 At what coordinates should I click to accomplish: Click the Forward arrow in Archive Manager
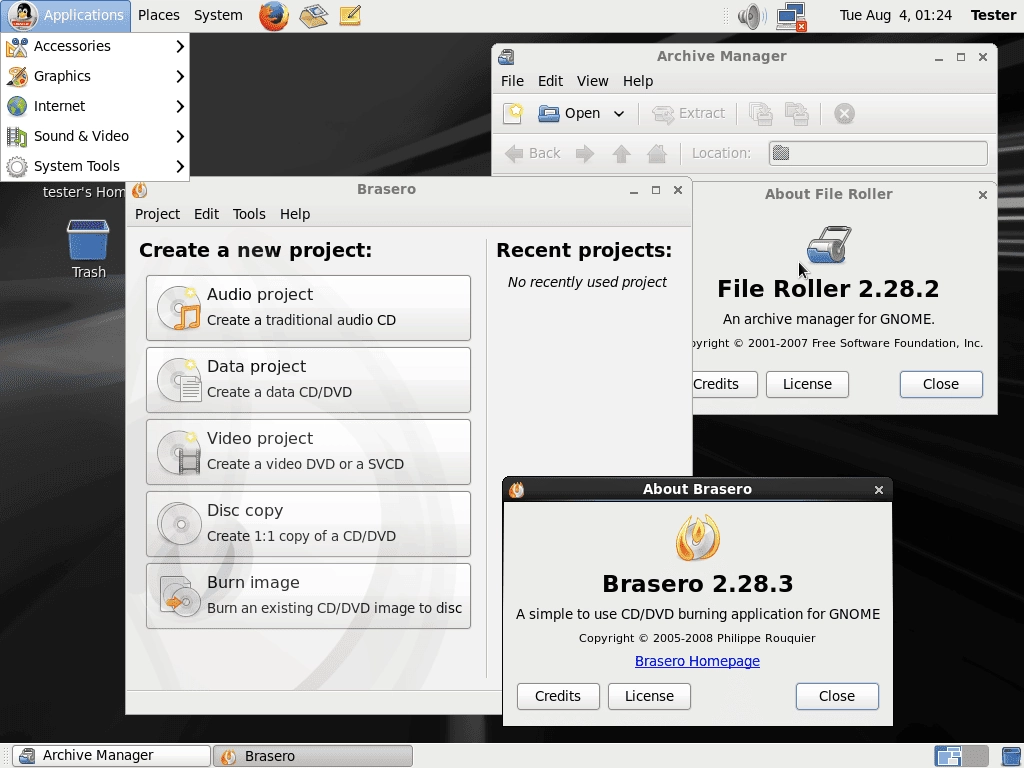tap(584, 153)
